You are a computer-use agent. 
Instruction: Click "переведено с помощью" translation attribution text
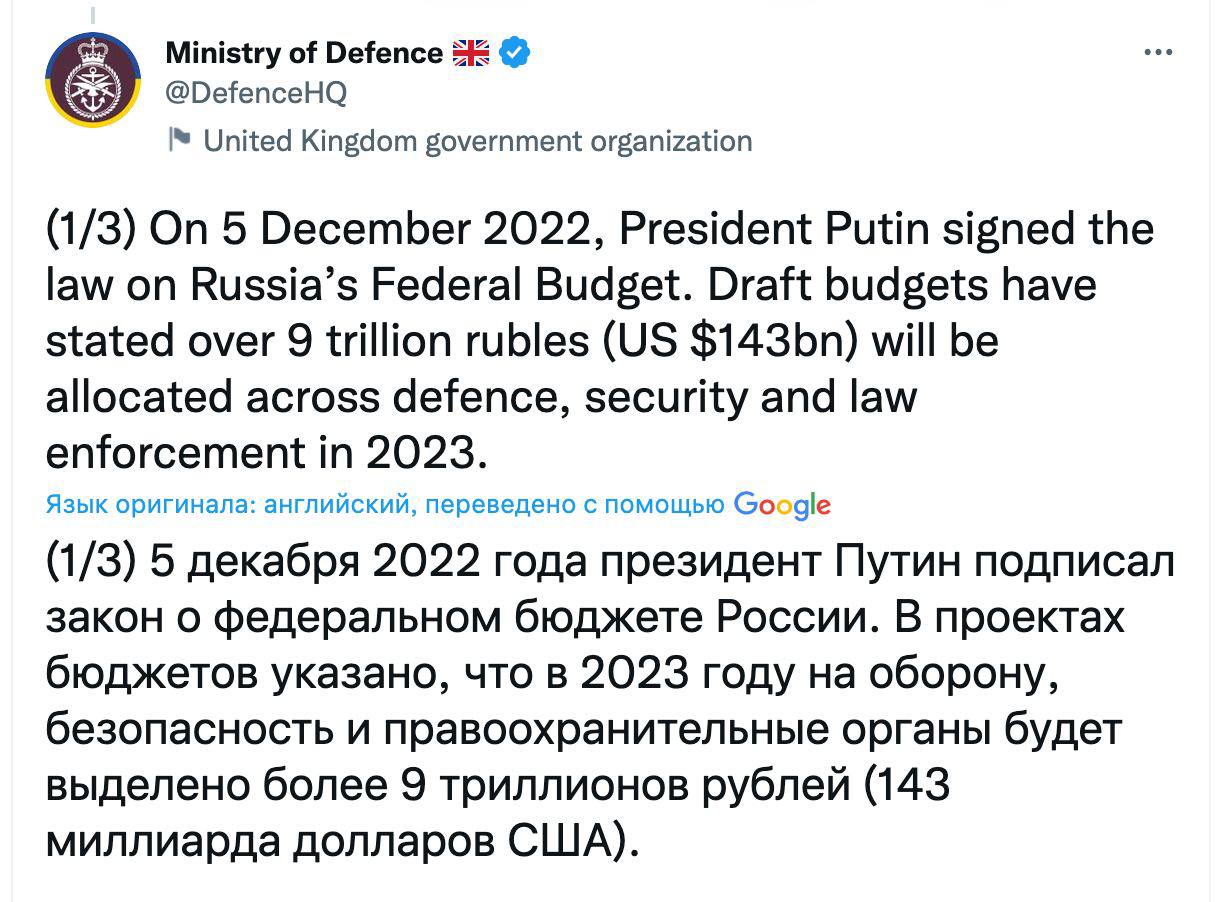click(x=574, y=506)
